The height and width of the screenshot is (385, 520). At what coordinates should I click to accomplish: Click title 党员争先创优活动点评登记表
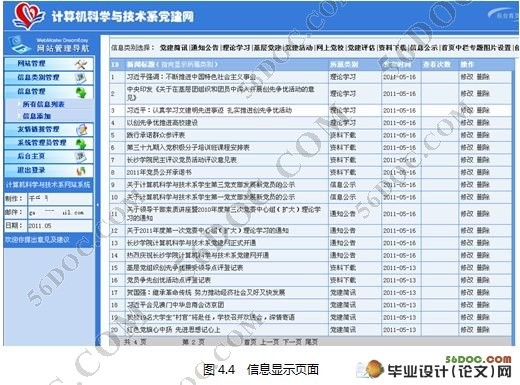[x=169, y=280]
